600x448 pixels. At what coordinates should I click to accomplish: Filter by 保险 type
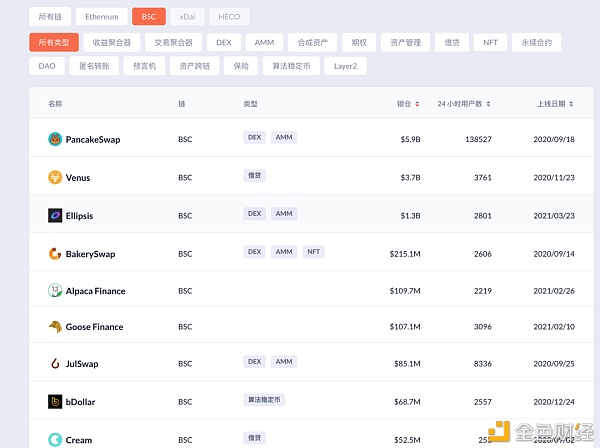(x=241, y=66)
